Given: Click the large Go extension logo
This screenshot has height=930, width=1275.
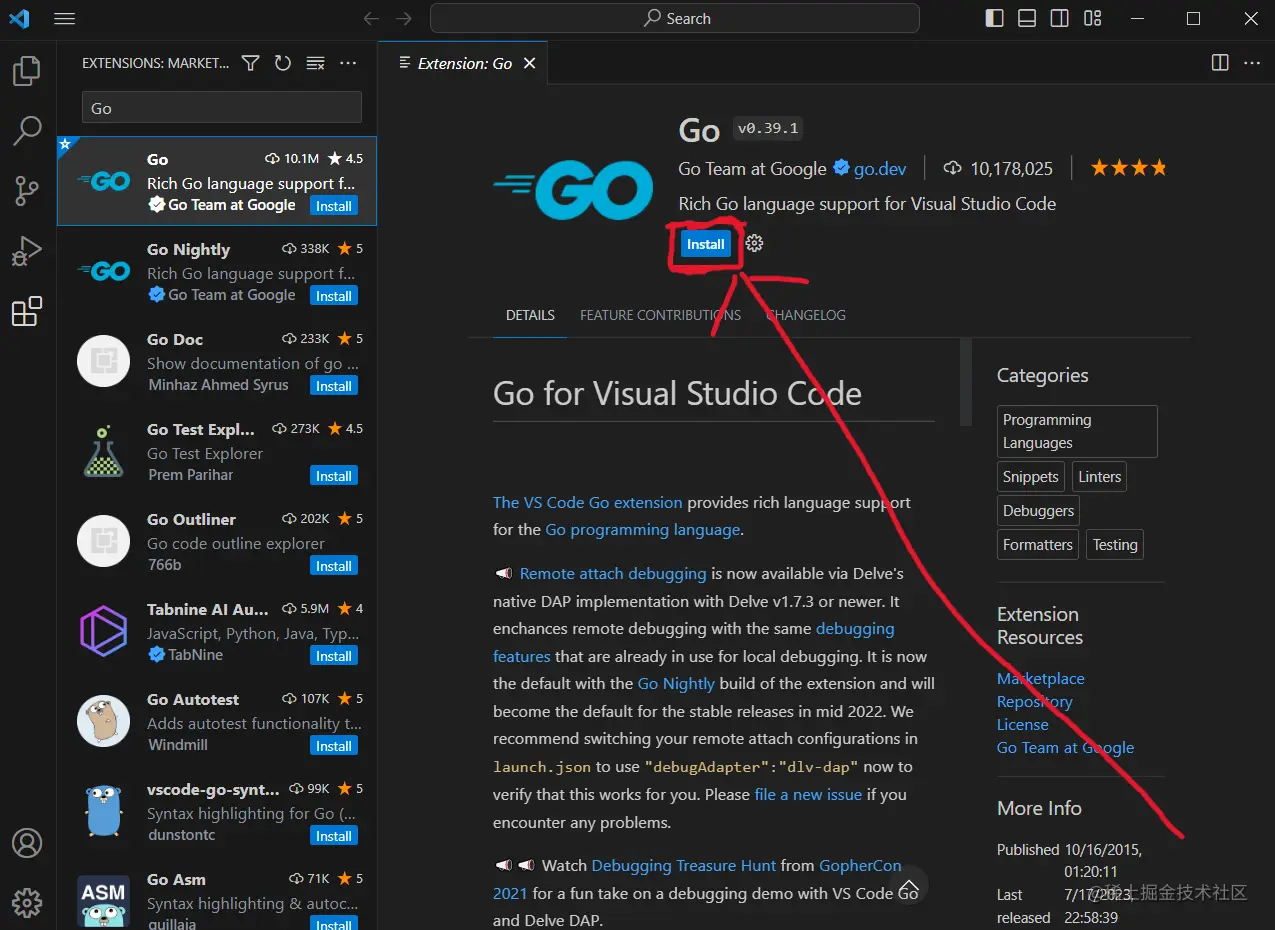Looking at the screenshot, I should (x=572, y=192).
